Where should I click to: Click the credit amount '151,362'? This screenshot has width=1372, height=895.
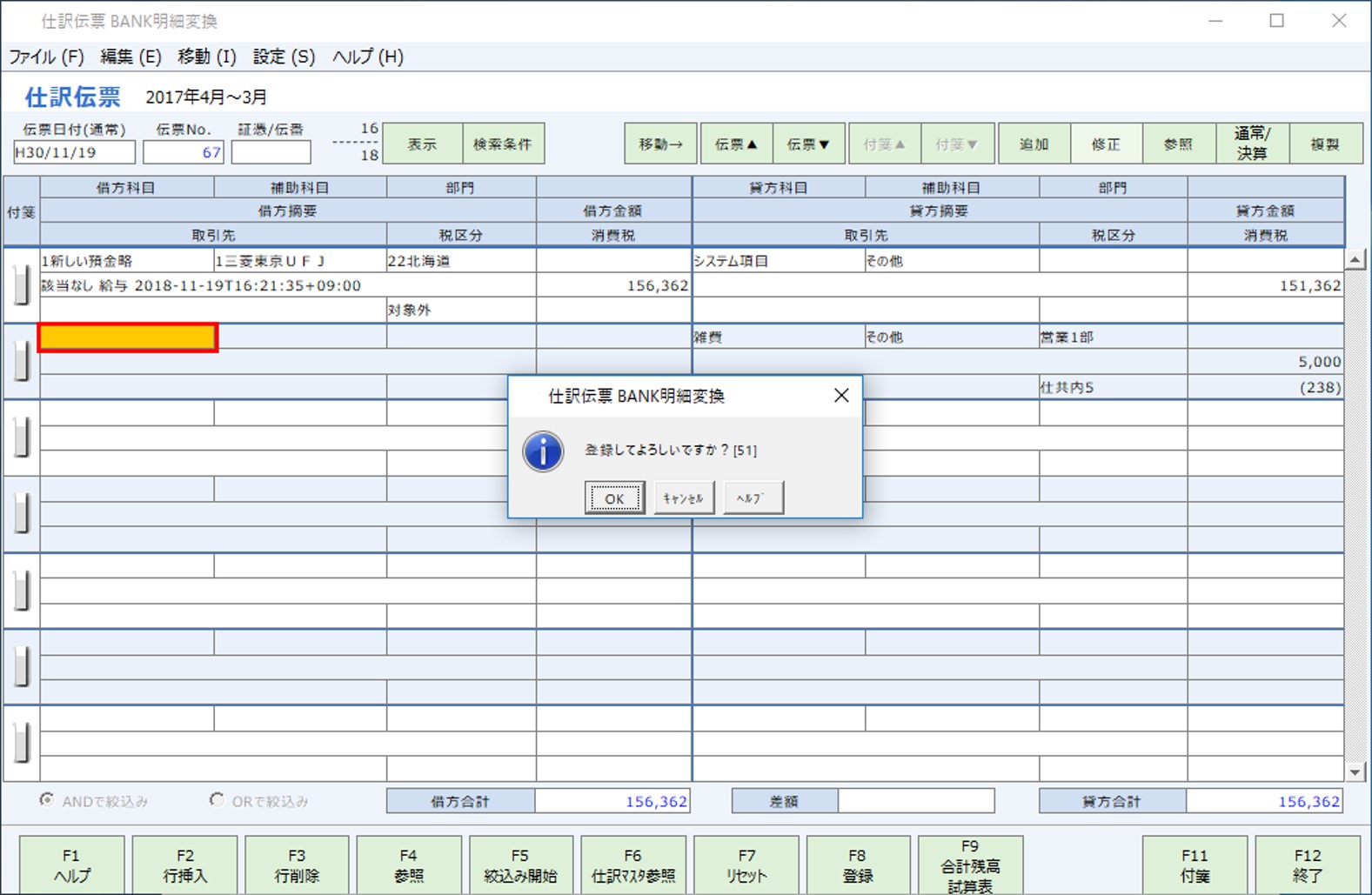pyautogui.click(x=1266, y=285)
